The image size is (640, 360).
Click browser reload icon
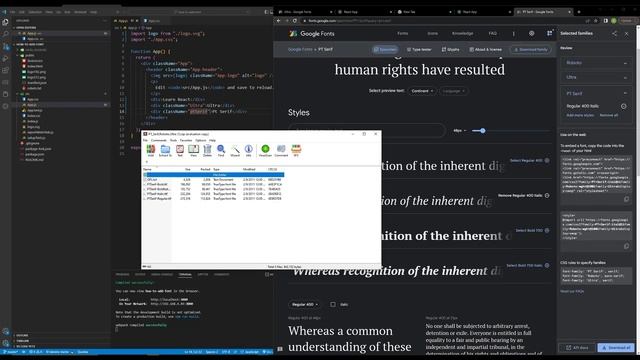(295, 20)
